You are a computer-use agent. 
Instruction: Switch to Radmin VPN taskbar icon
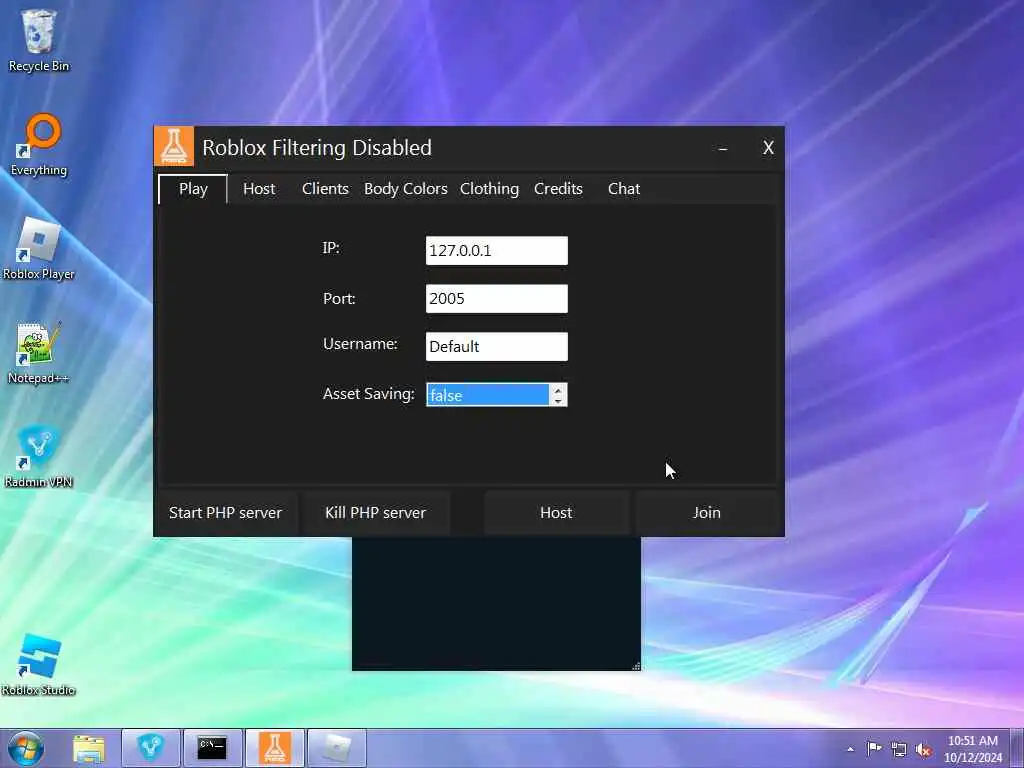pyautogui.click(x=151, y=748)
